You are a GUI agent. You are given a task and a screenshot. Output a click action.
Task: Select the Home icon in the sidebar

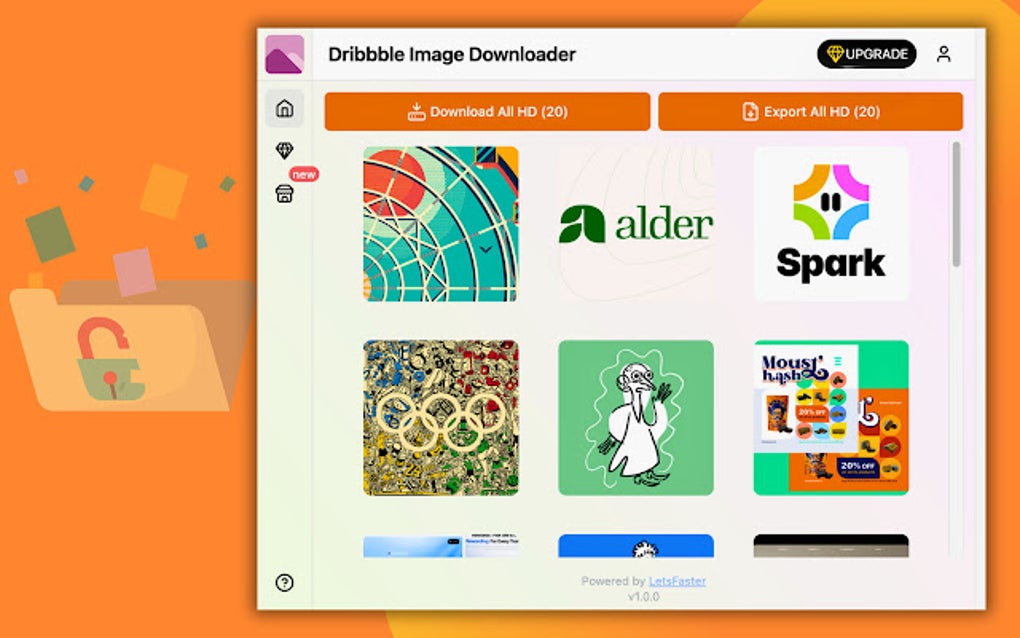click(x=285, y=110)
